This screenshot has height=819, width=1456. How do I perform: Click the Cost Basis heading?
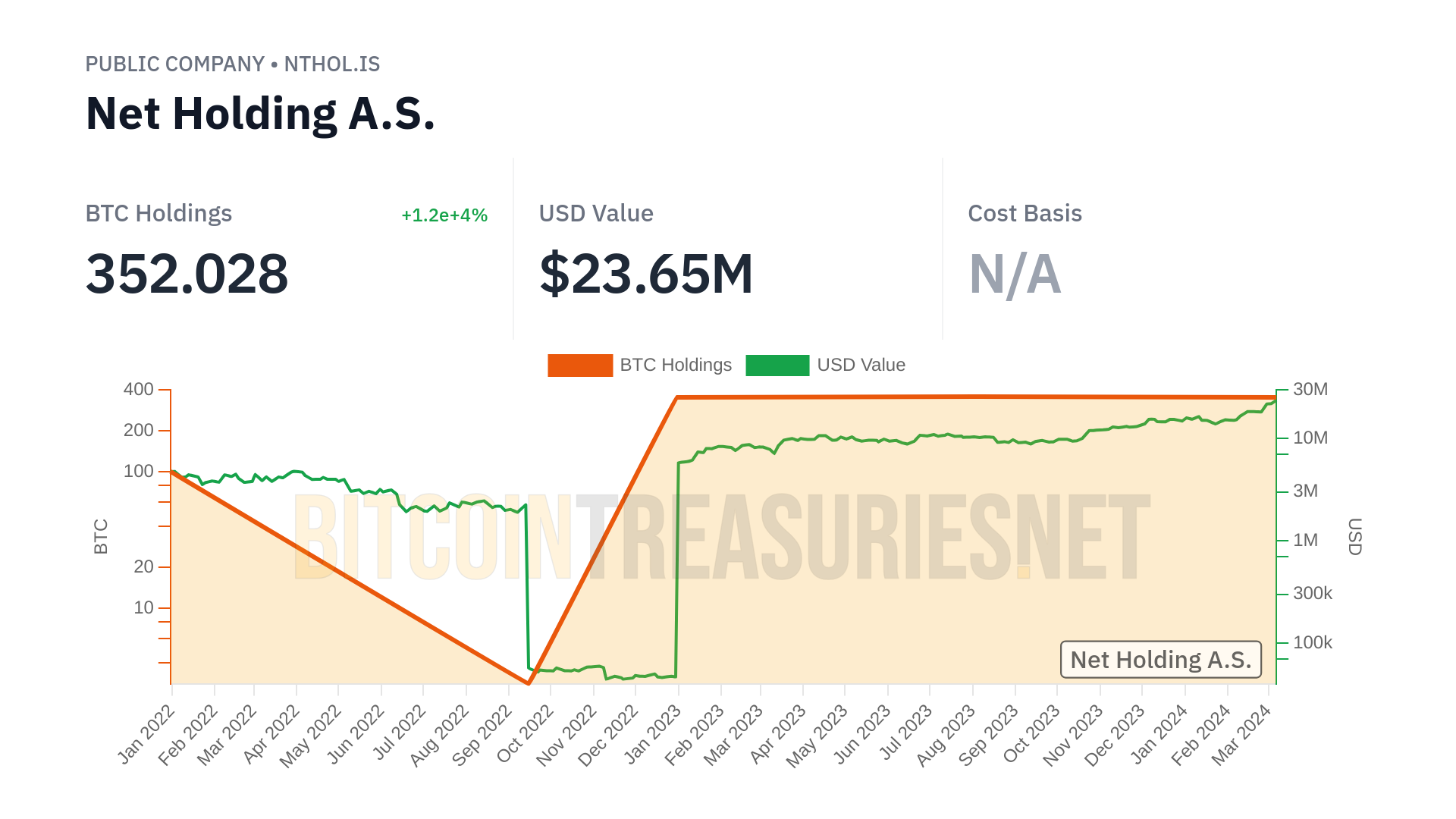tap(1025, 214)
